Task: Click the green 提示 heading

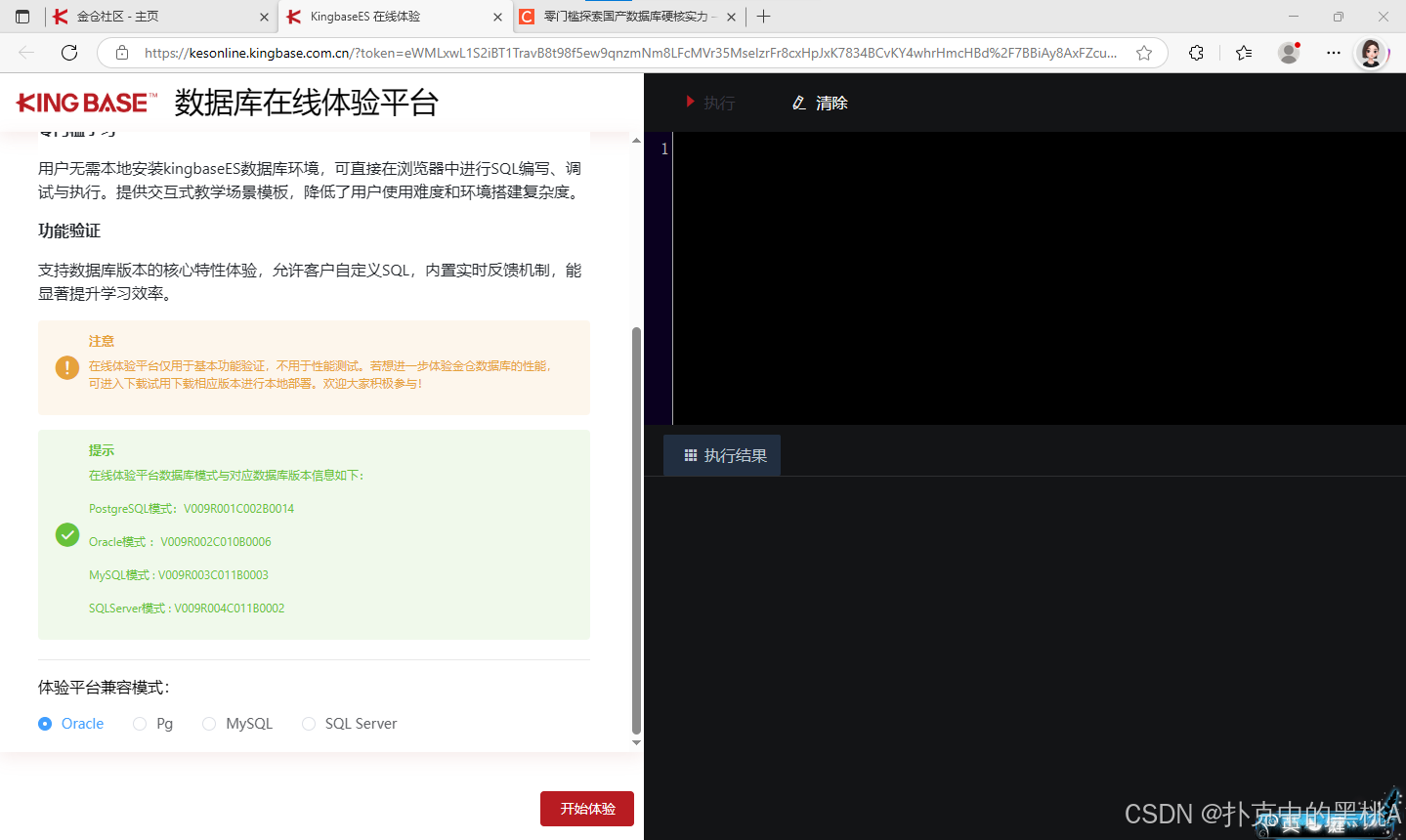Action: point(102,450)
